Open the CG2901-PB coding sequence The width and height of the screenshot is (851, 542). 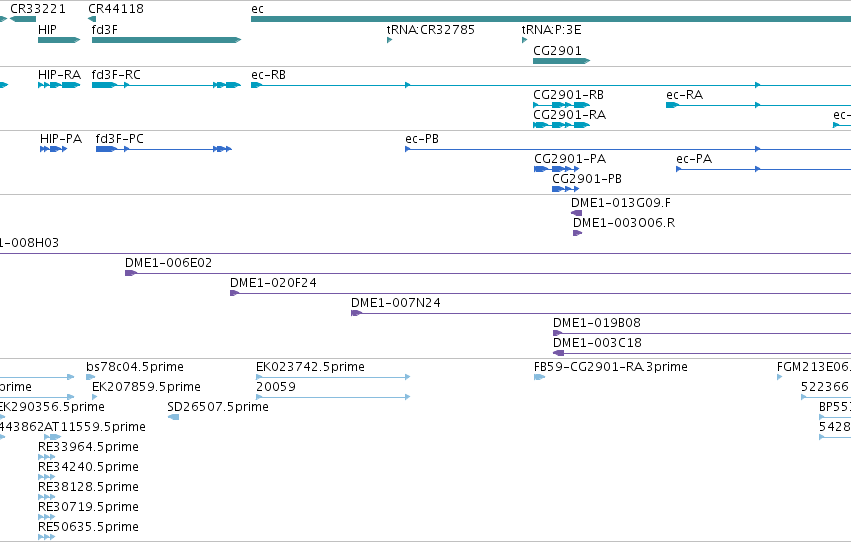[565, 189]
